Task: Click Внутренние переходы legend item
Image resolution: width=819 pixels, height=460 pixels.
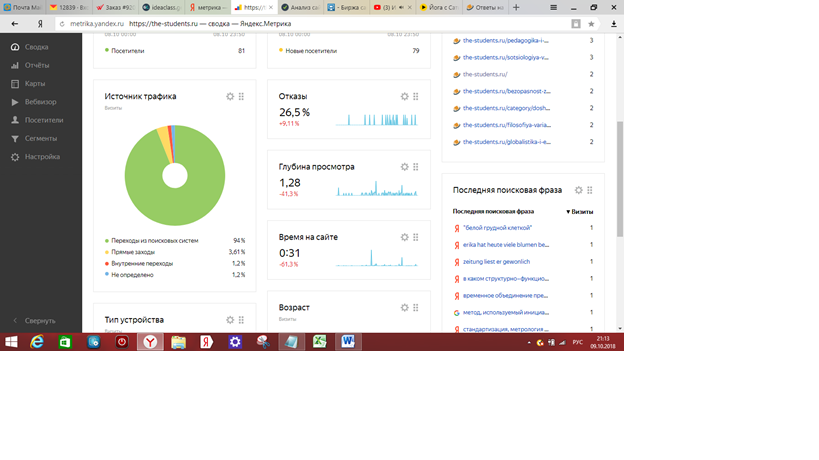Action: coord(142,264)
